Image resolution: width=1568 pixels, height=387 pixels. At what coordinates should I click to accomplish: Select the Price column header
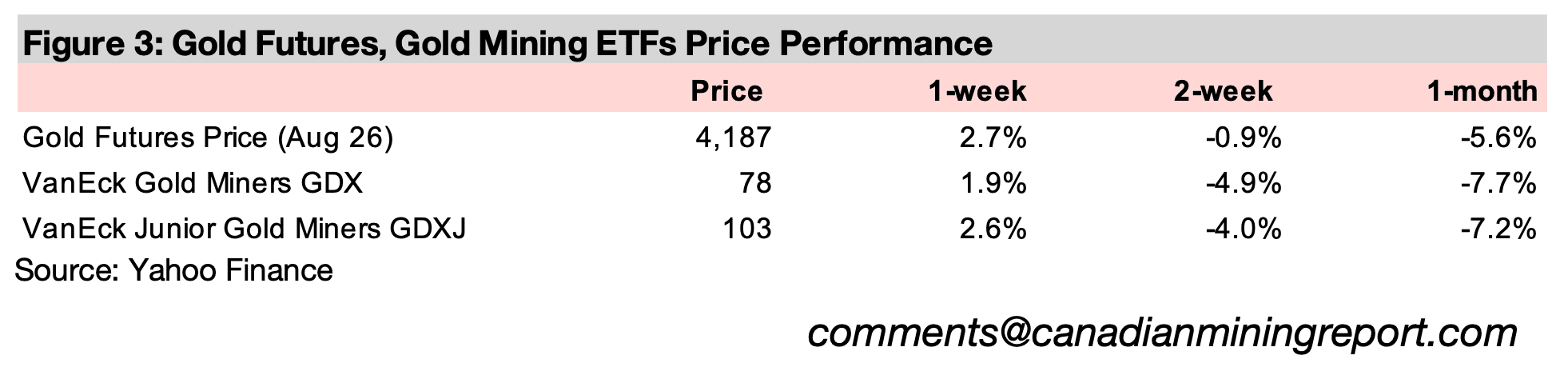click(726, 91)
